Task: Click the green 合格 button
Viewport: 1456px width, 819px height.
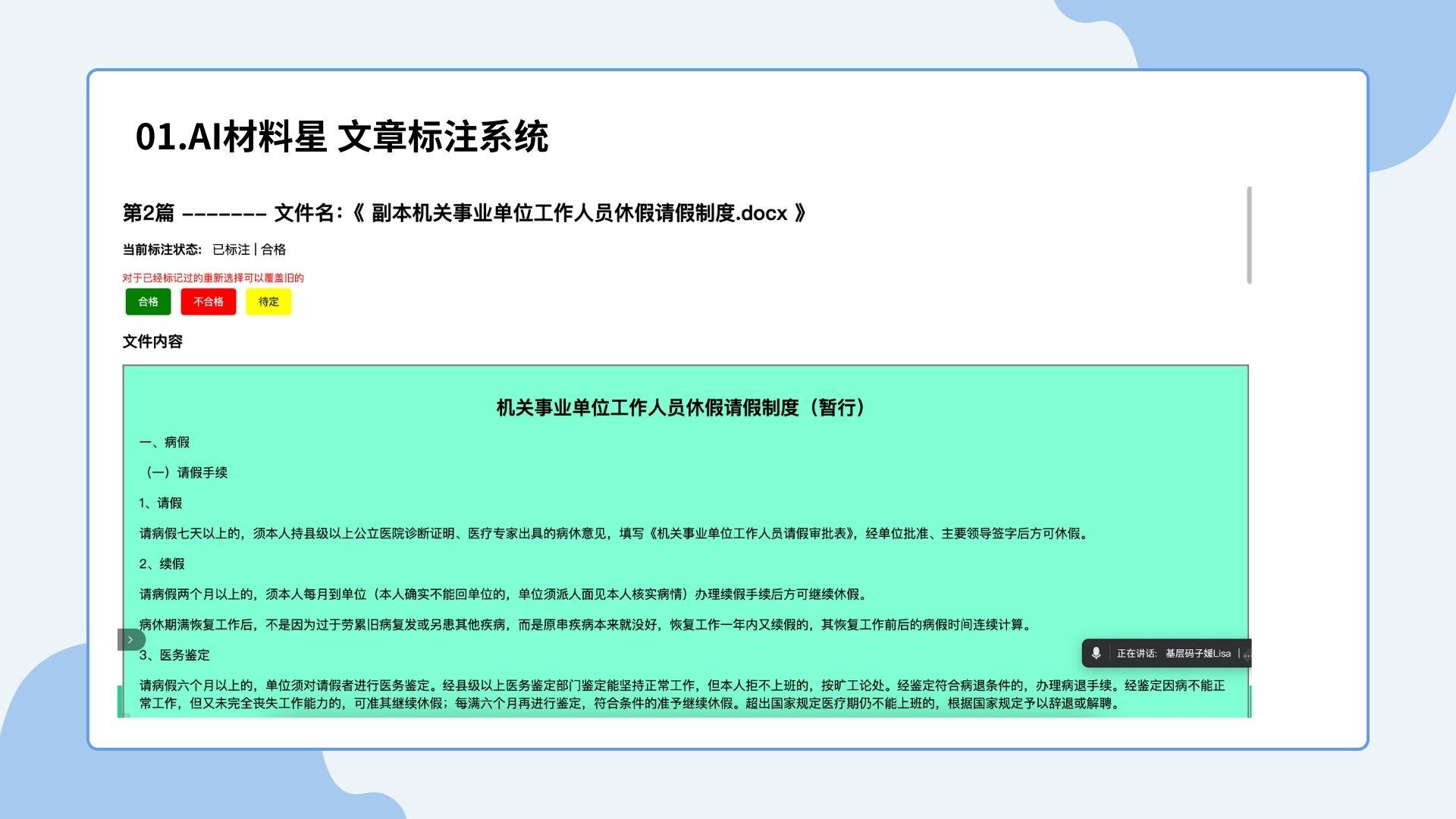Action: 148,302
